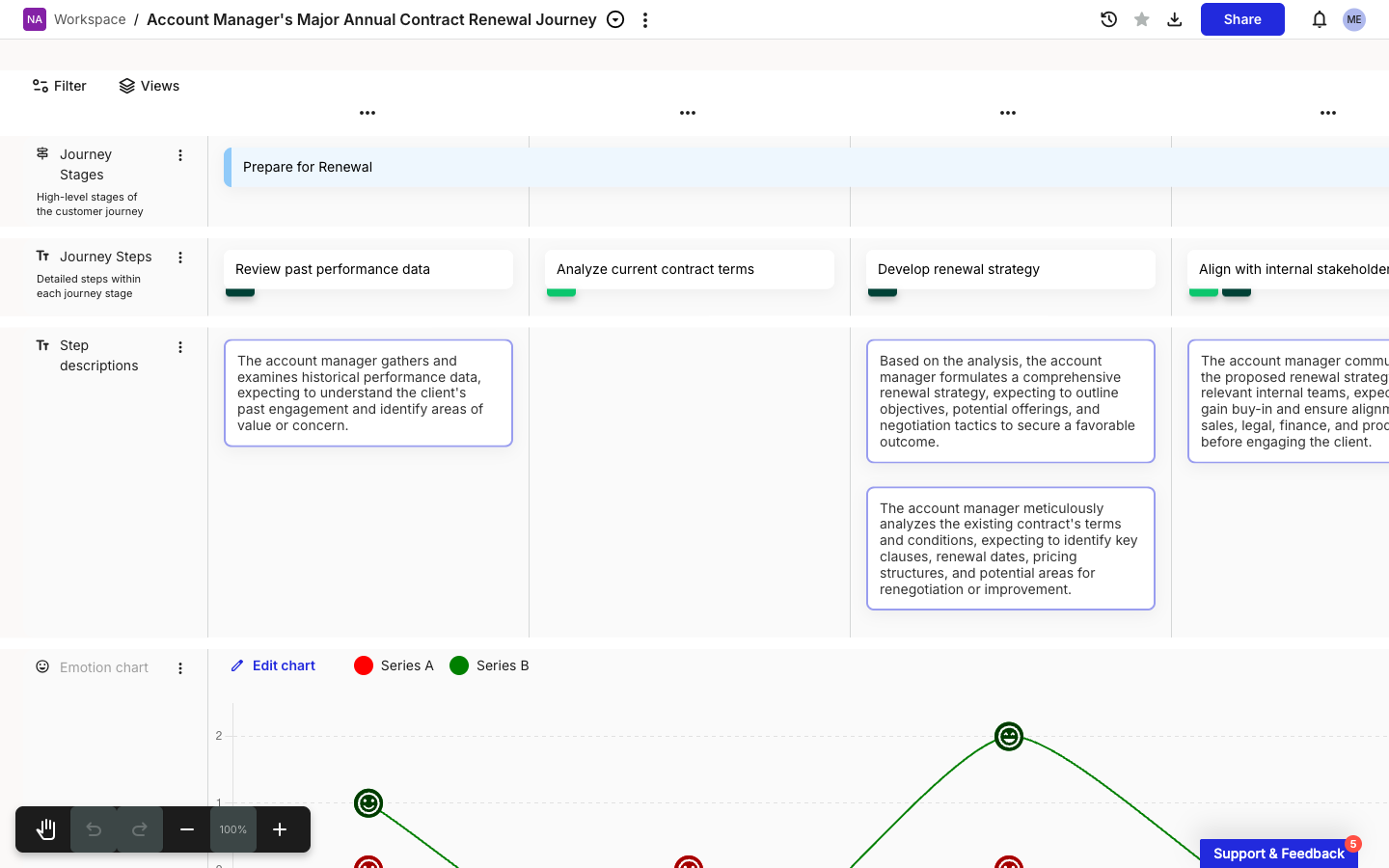The height and width of the screenshot is (868, 1389).
Task: Star this journey map as favorite
Action: [1142, 19]
